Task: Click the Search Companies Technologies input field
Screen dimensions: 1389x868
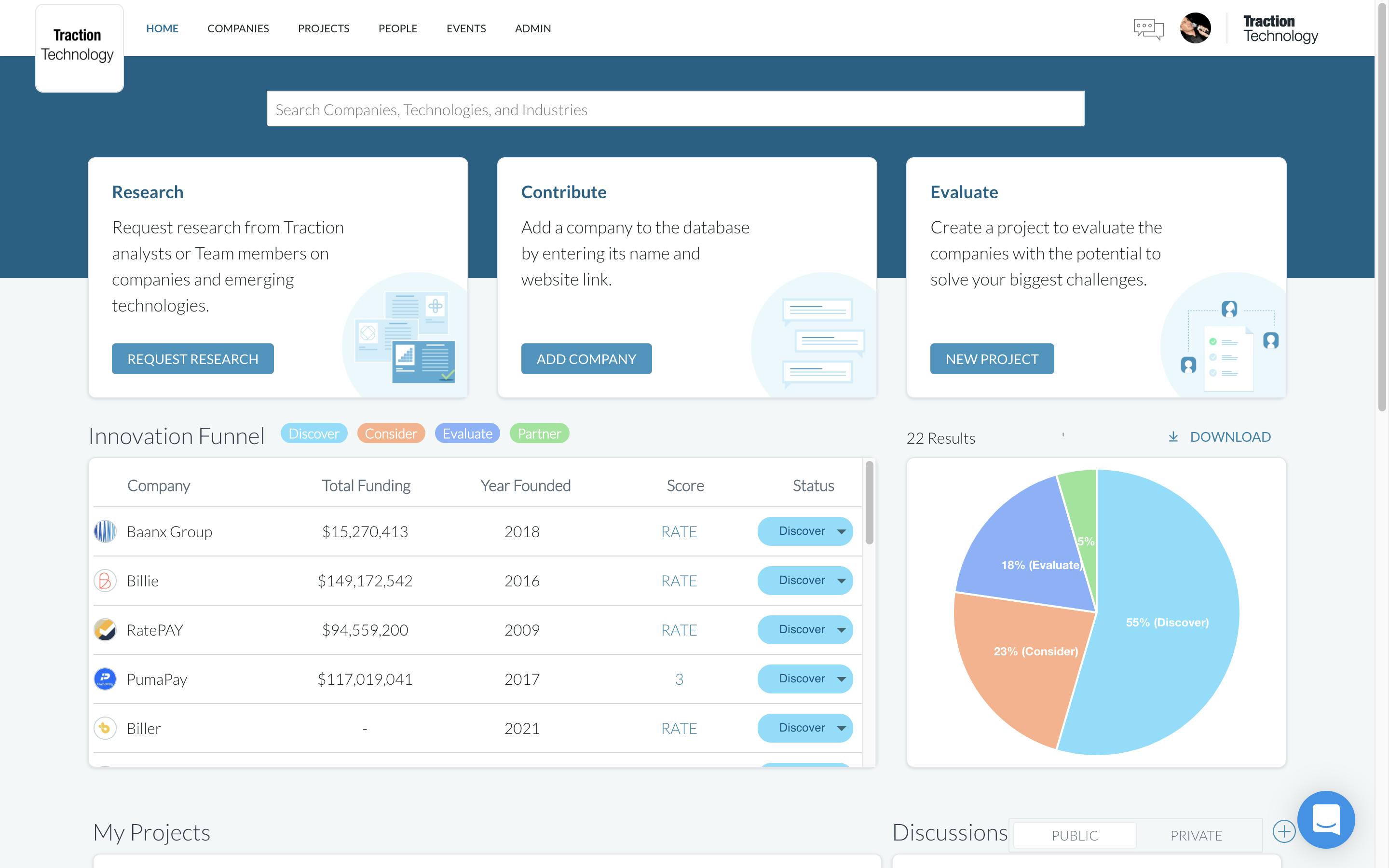Action: (x=675, y=108)
